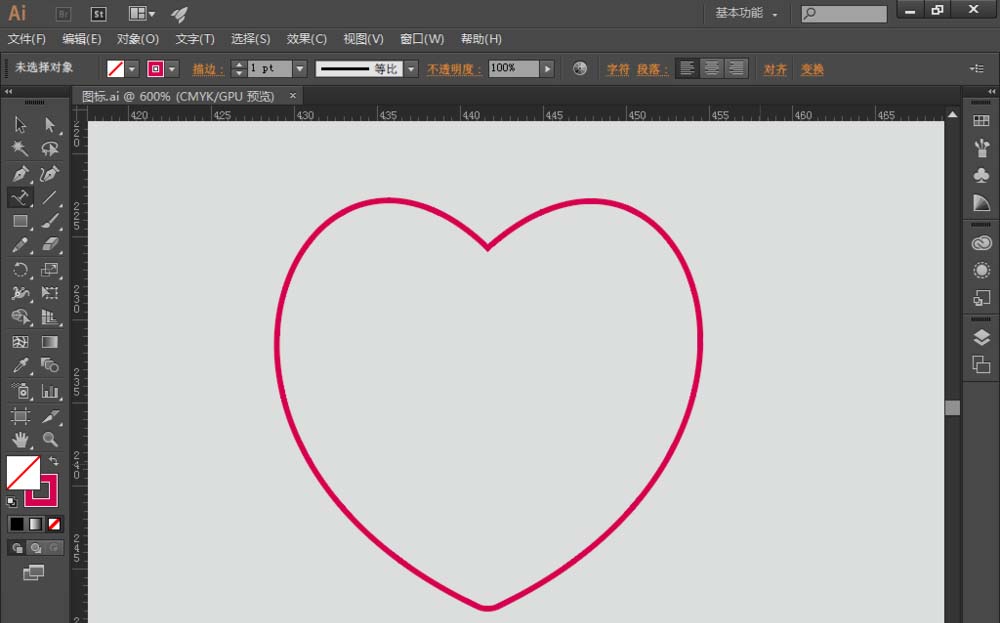
Task: Open the Appearance panel sun icon
Action: click(x=982, y=270)
